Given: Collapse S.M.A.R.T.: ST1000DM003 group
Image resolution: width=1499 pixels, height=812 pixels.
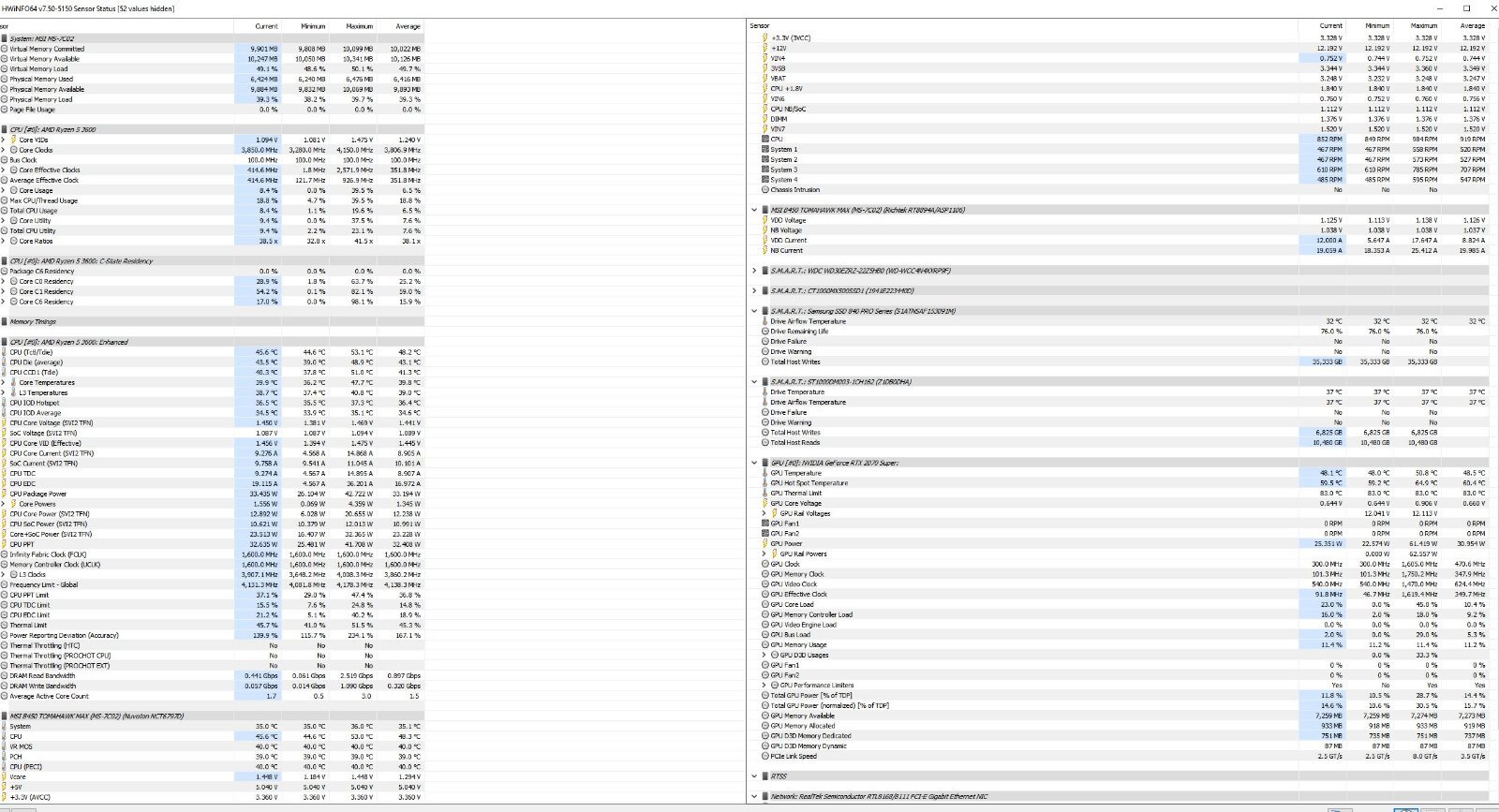Looking at the screenshot, I should click(x=754, y=382).
